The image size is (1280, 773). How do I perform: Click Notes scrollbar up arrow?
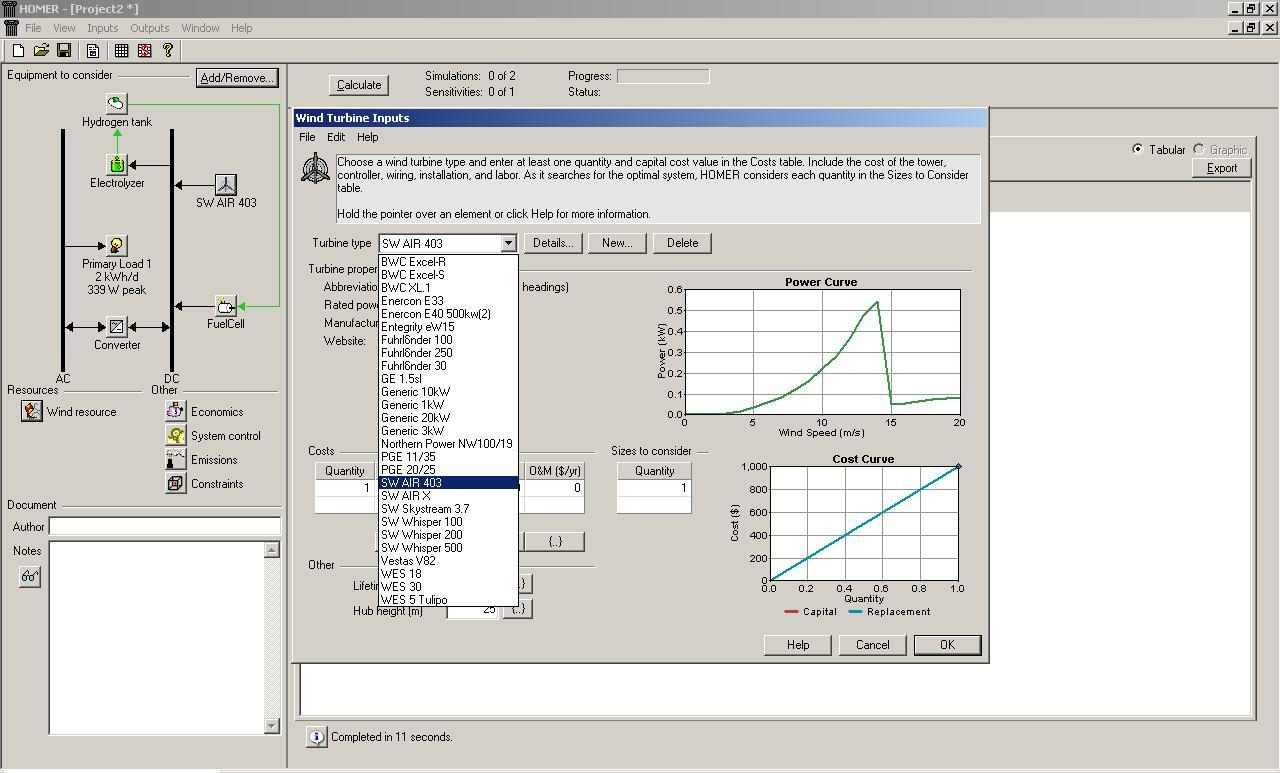tap(272, 550)
